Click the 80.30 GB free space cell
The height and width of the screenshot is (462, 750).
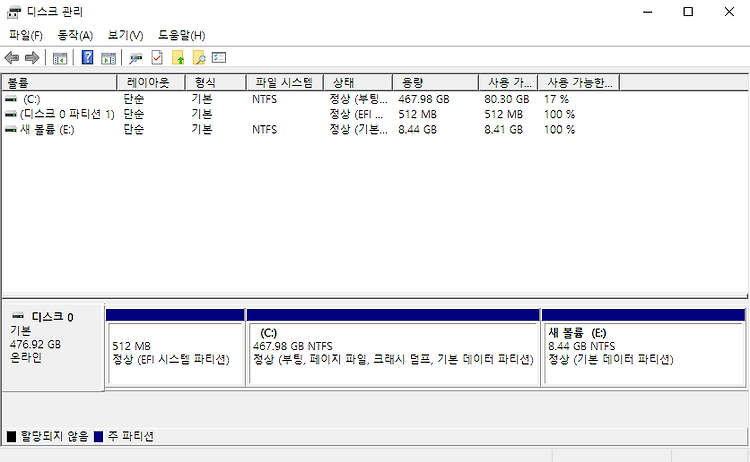click(x=507, y=99)
